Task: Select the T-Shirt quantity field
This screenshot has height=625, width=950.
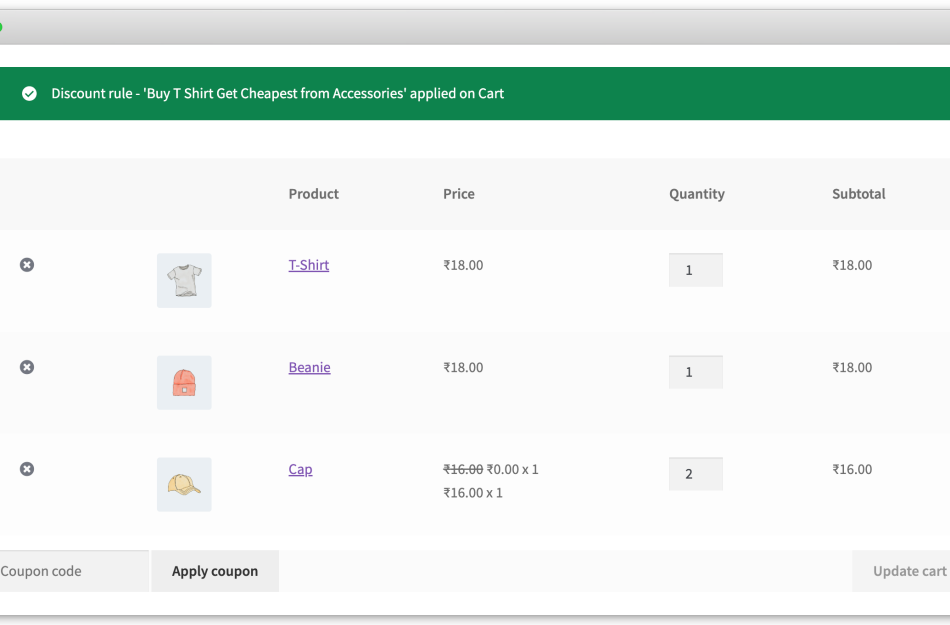Action: tap(695, 269)
